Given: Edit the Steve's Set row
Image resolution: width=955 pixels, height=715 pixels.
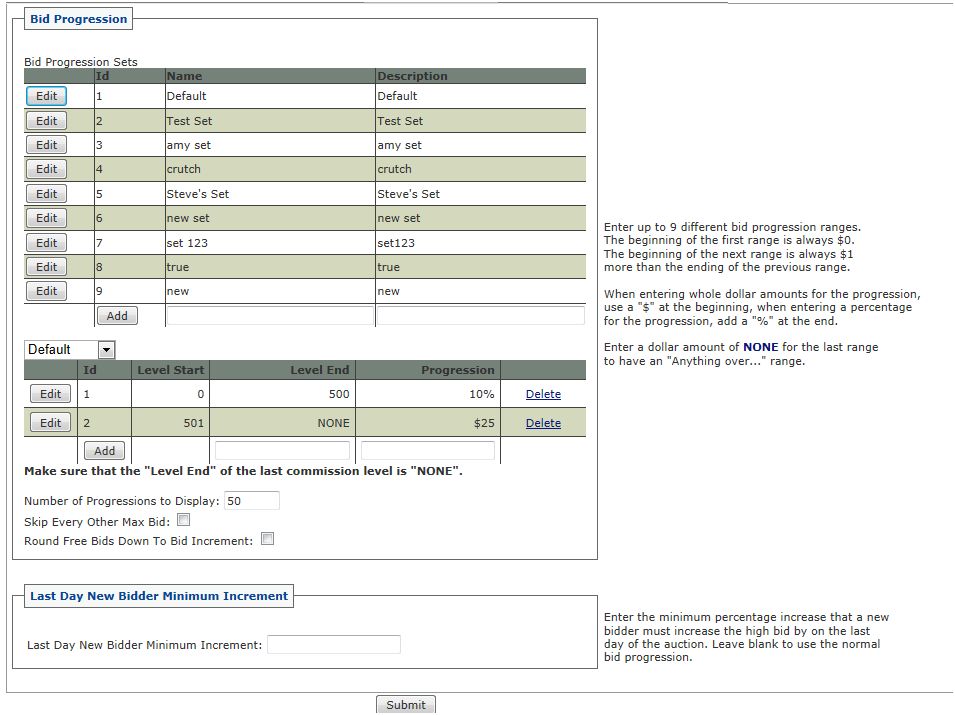Looking at the screenshot, I should (46, 194).
